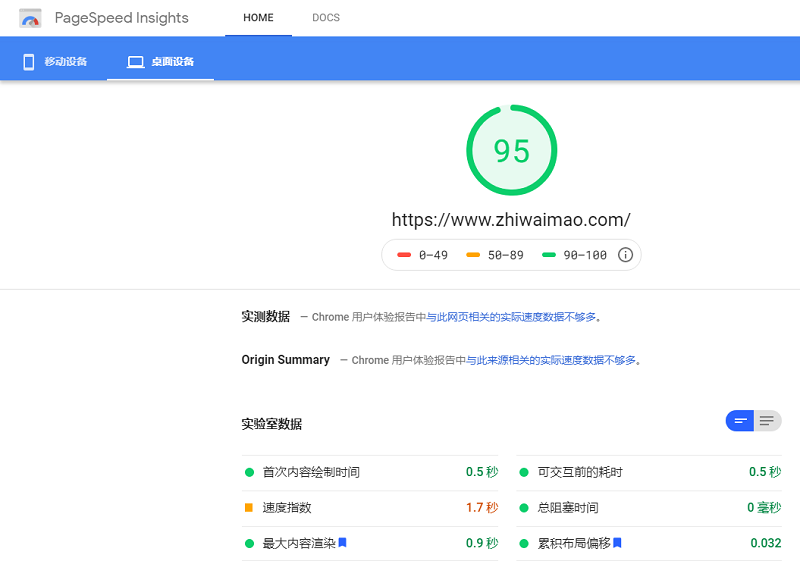The height and width of the screenshot is (561, 800).
Task: Click the 0.032 layout shift value
Action: (x=766, y=543)
